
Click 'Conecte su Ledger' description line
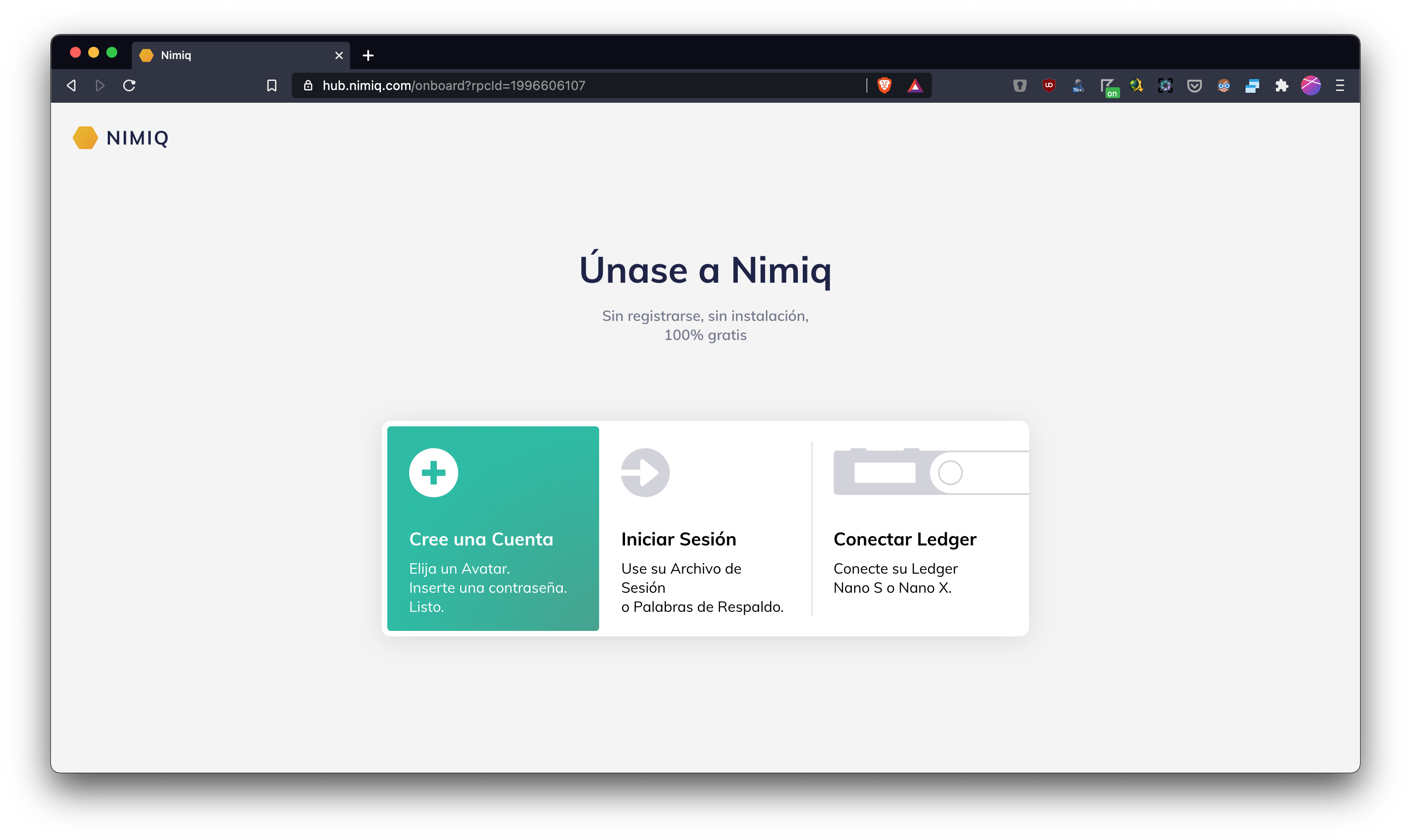tap(896, 569)
